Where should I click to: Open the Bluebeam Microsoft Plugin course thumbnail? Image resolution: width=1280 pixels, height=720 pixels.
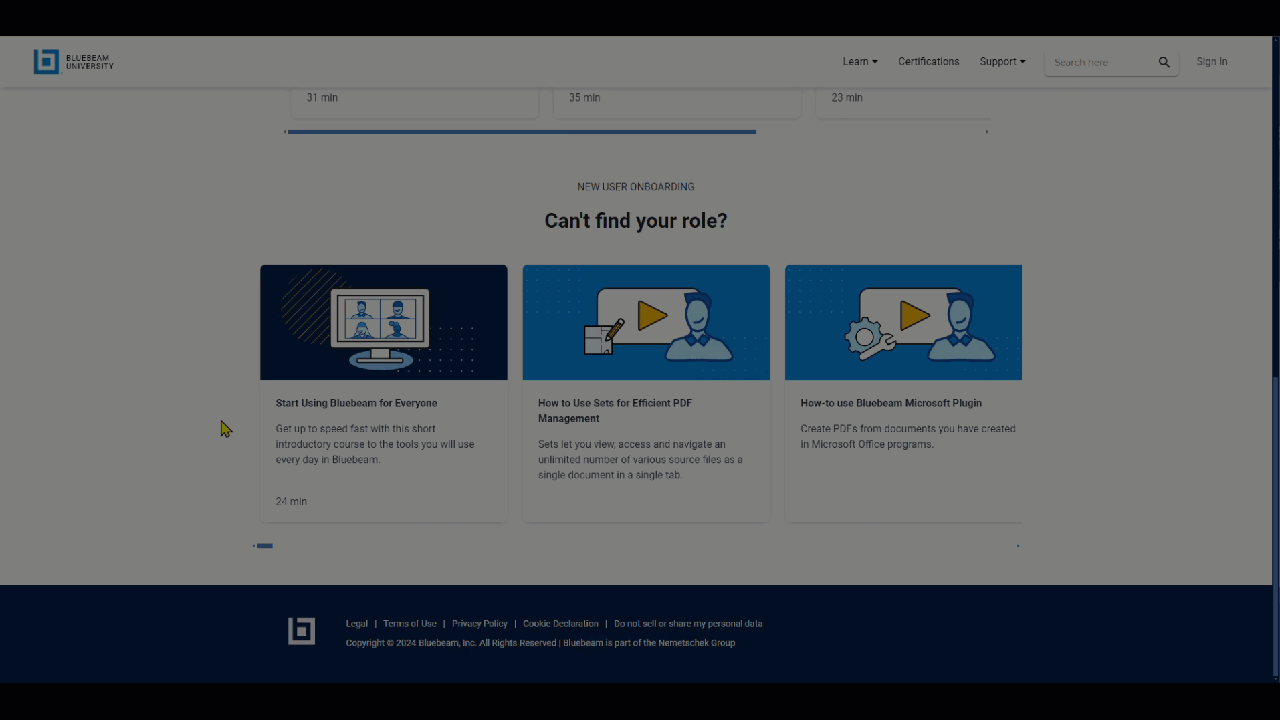click(x=903, y=322)
